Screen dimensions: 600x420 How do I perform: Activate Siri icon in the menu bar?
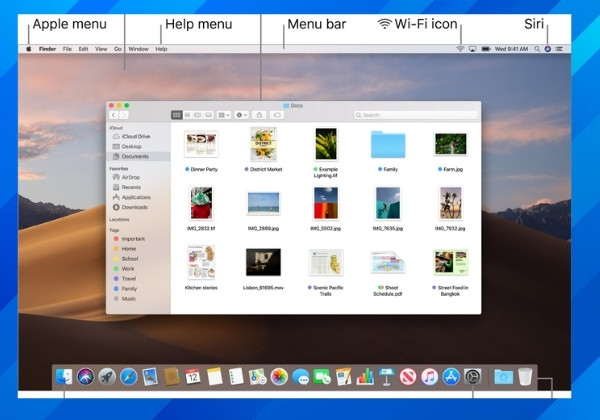[x=548, y=49]
